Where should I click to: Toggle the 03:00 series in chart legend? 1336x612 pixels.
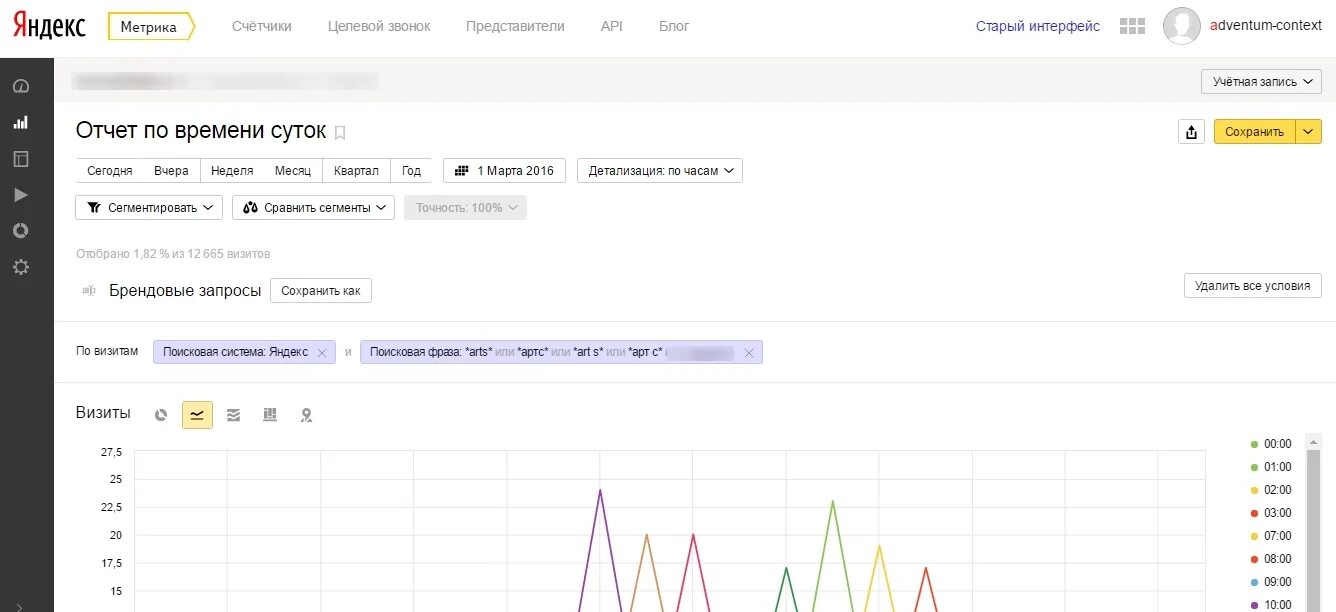pos(1271,513)
